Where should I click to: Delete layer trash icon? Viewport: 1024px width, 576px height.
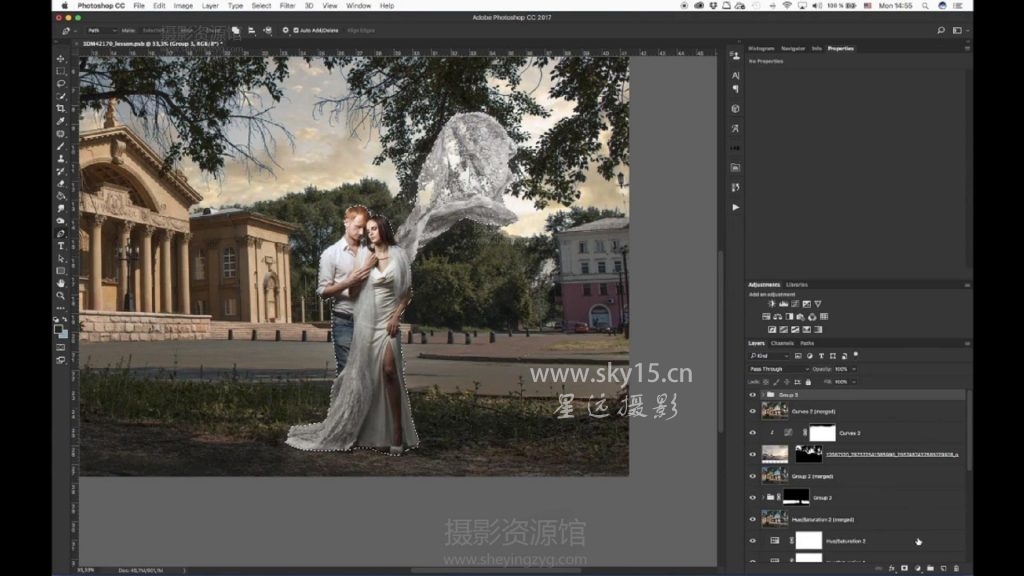pyautogui.click(x=956, y=569)
